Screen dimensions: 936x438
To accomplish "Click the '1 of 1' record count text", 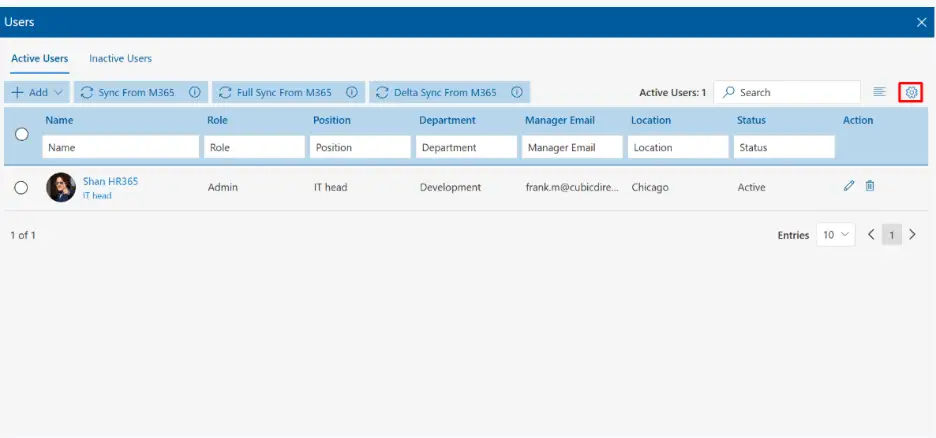I will pyautogui.click(x=23, y=235).
